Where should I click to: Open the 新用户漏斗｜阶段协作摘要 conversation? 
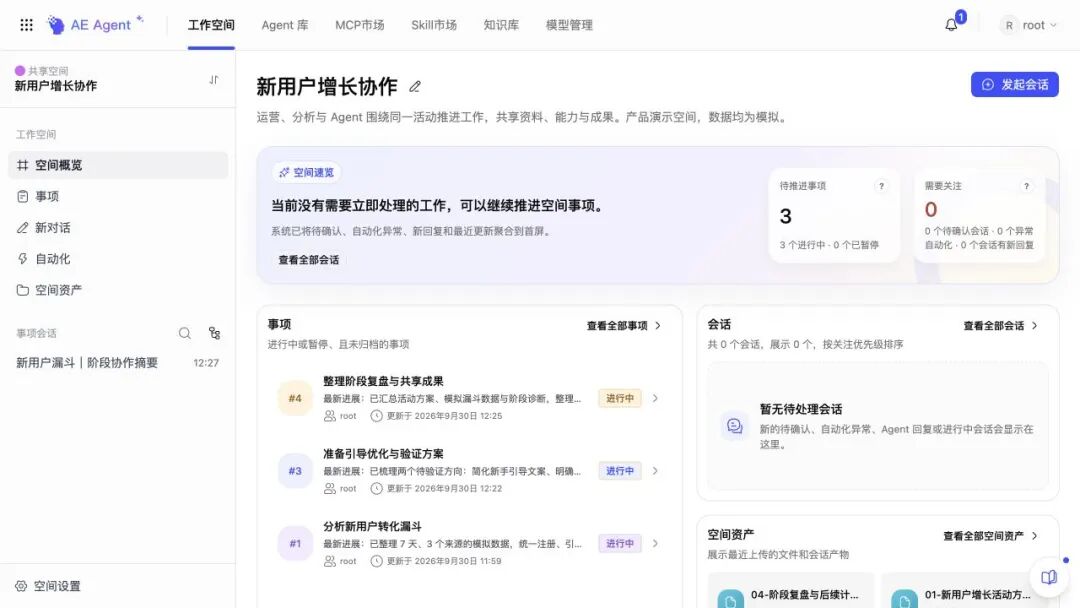118,363
